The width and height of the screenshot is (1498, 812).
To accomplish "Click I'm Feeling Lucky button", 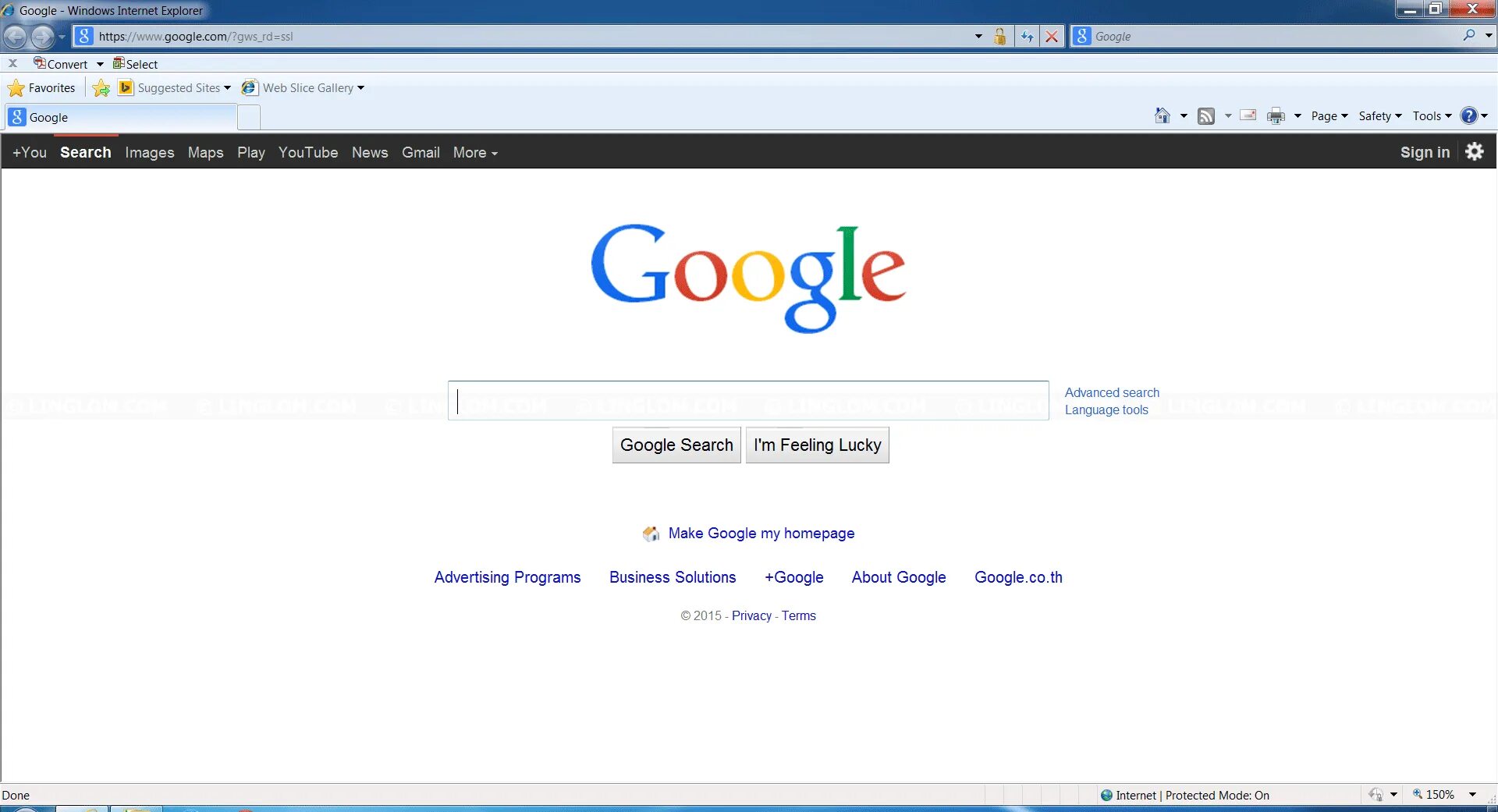I will 817,445.
